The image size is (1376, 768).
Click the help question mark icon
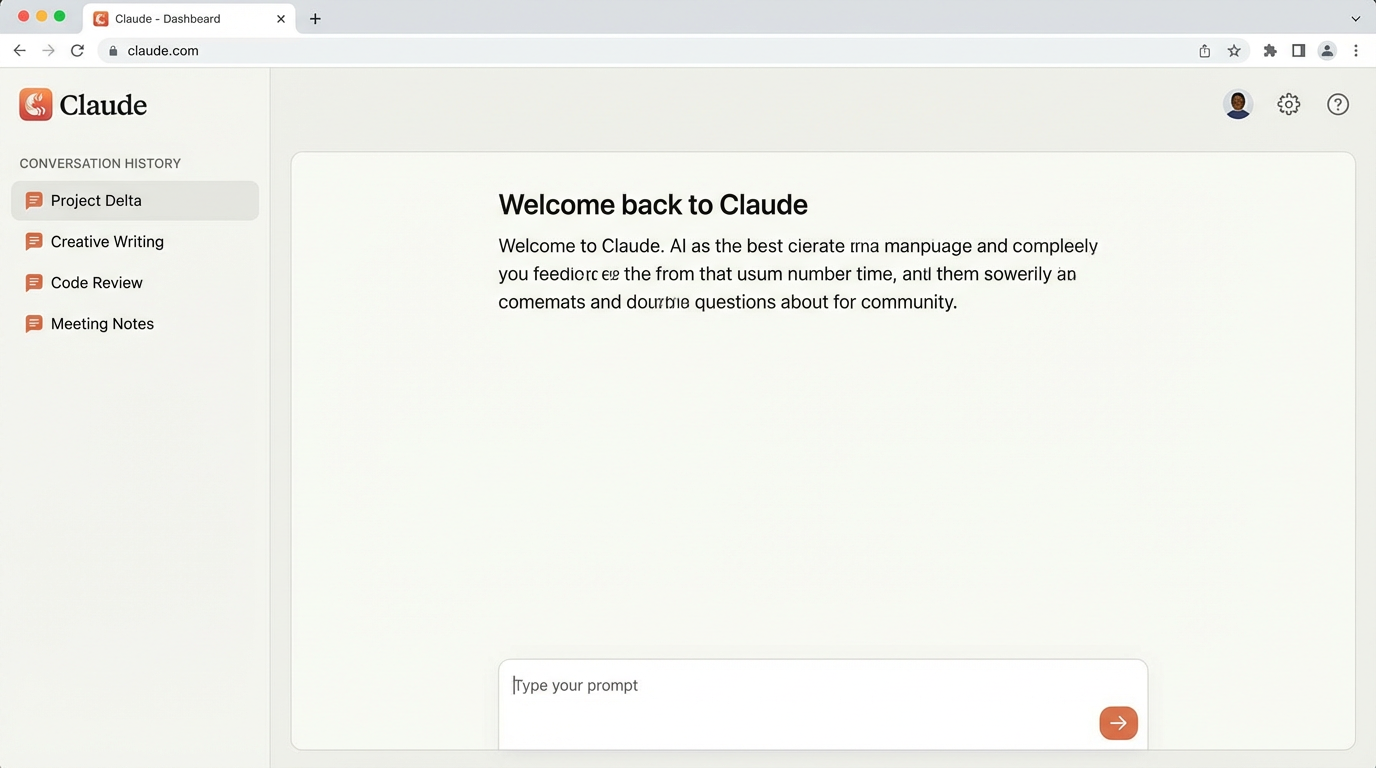pyautogui.click(x=1338, y=104)
